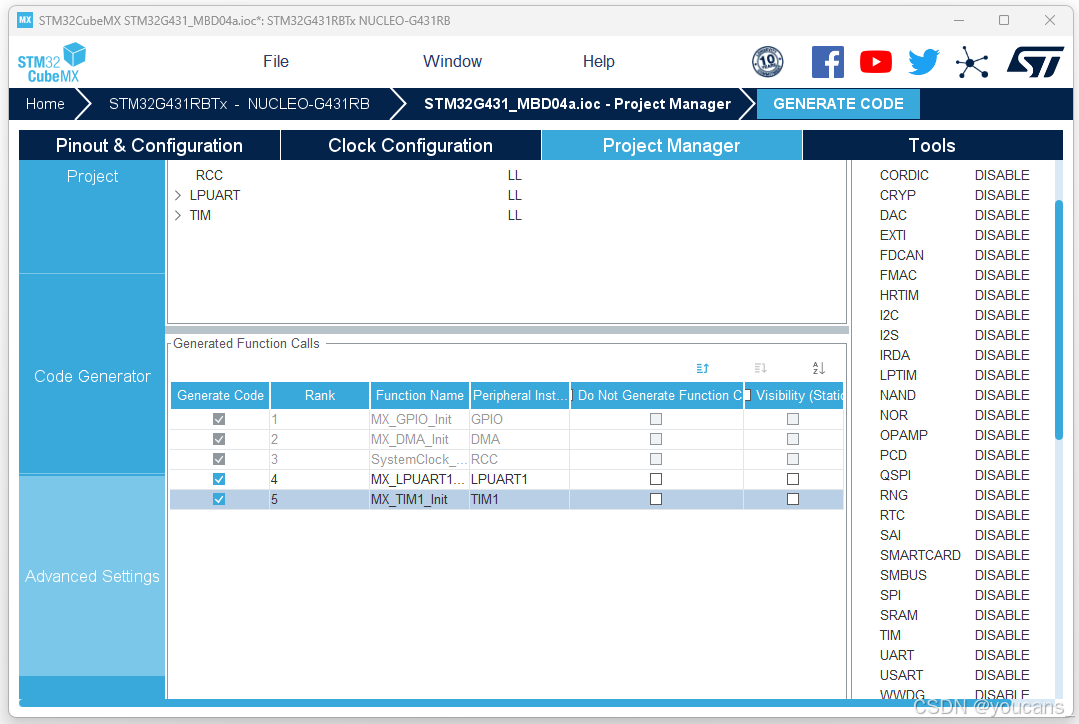The height and width of the screenshot is (724, 1079).
Task: Click the RTC DISABLE entry
Action: (x=954, y=515)
